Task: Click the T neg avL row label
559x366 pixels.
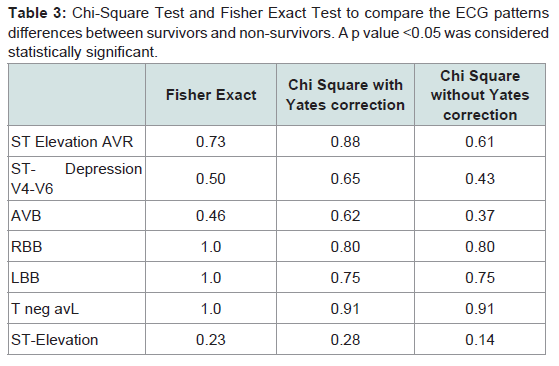Action: 45,309
